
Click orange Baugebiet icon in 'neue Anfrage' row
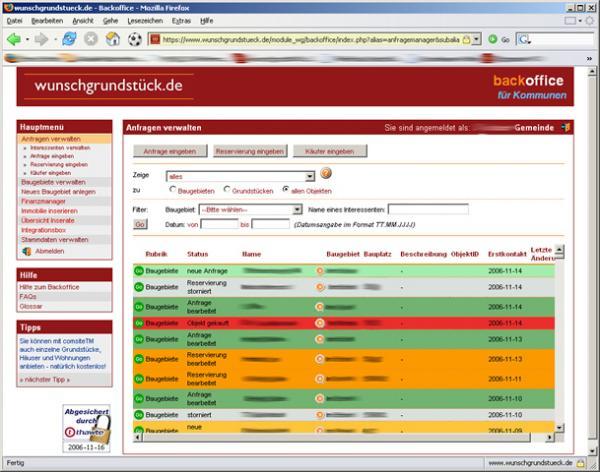pyautogui.click(x=320, y=271)
